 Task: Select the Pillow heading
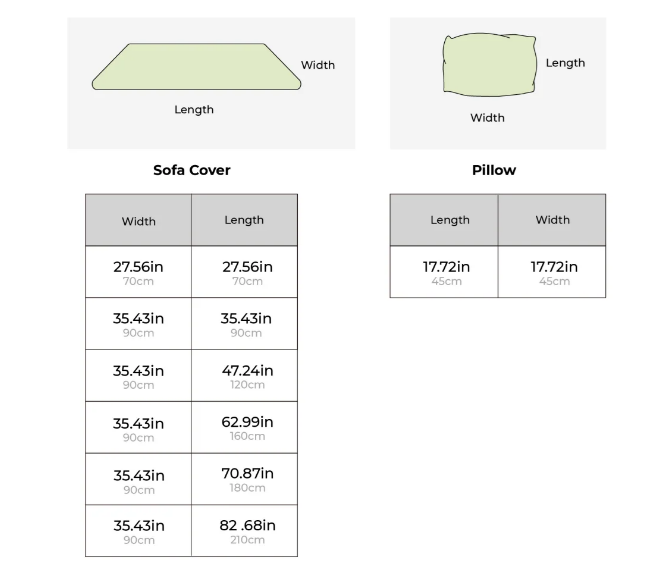coord(494,170)
